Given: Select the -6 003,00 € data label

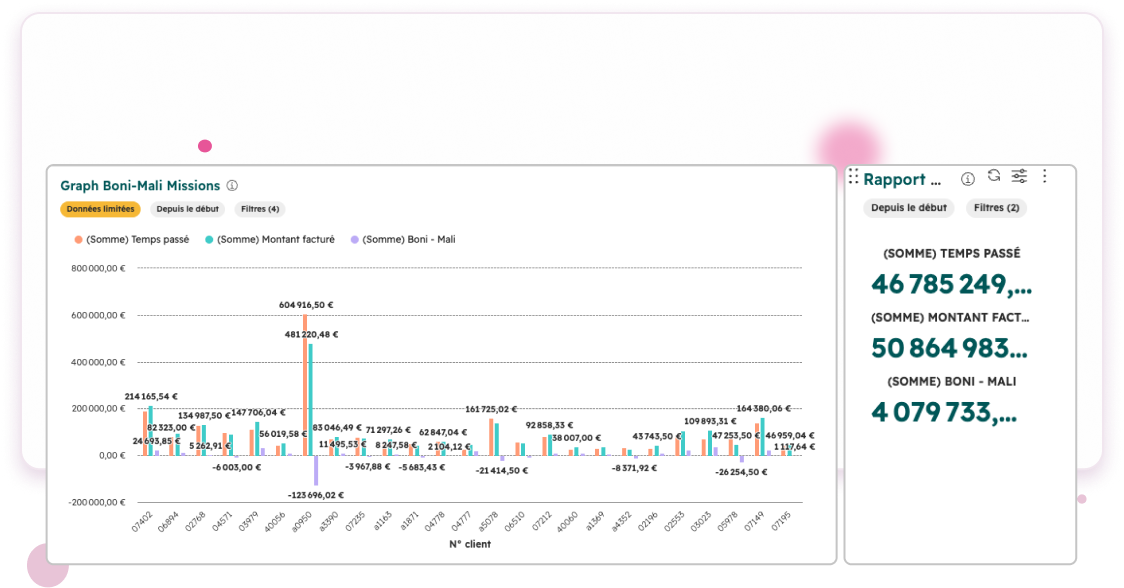Looking at the screenshot, I should [x=237, y=468].
